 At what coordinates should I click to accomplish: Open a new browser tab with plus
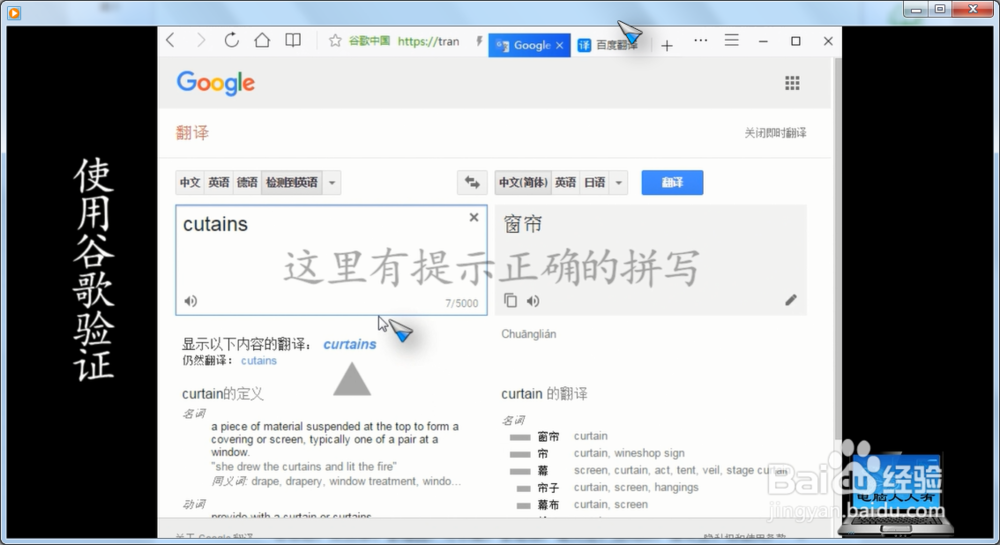click(x=667, y=45)
